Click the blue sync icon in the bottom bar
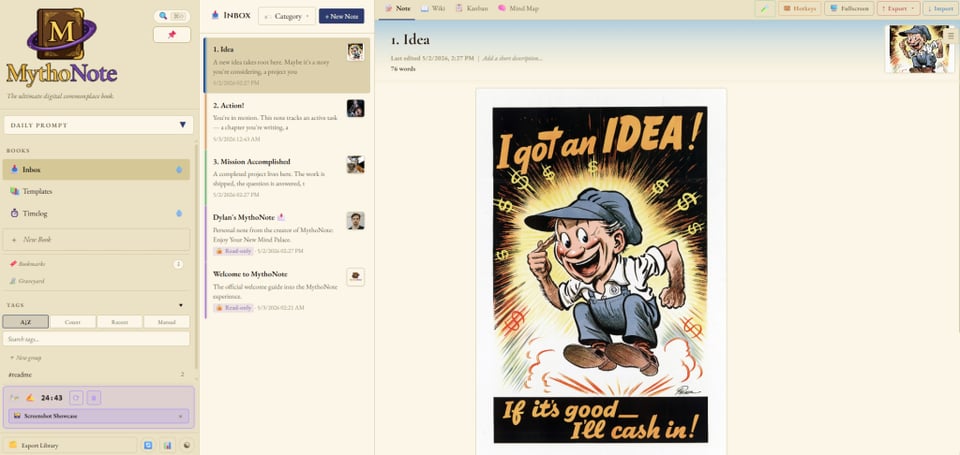Image resolution: width=960 pixels, height=455 pixels. tap(148, 445)
